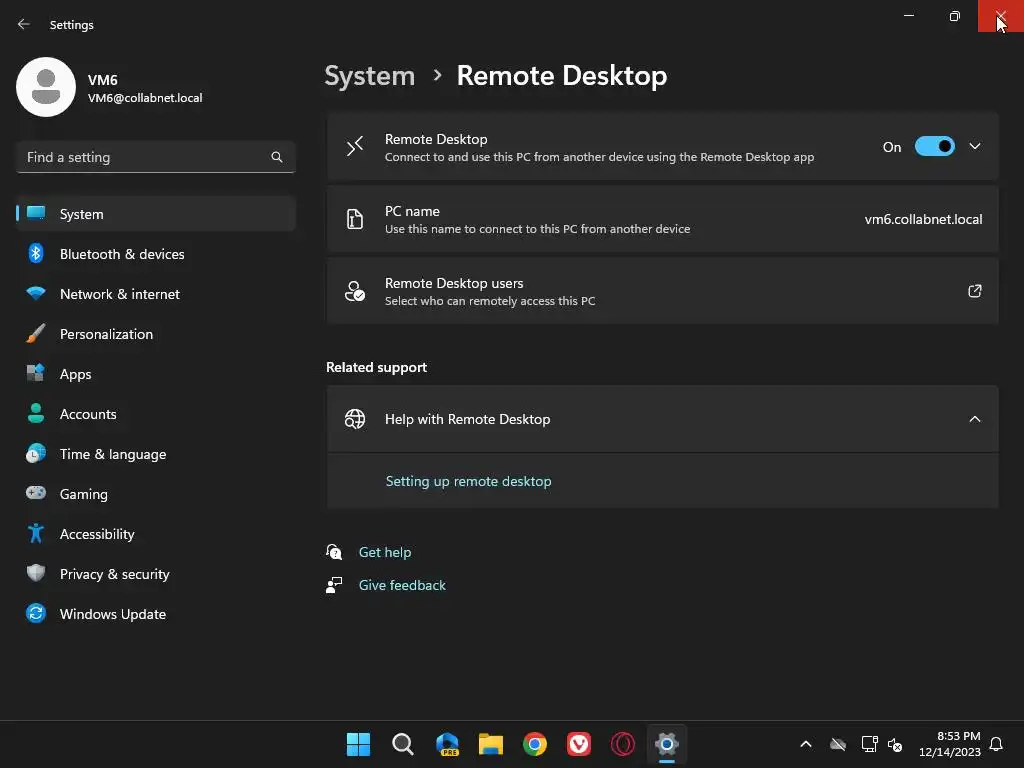Open Time & language settings

click(x=155, y=454)
